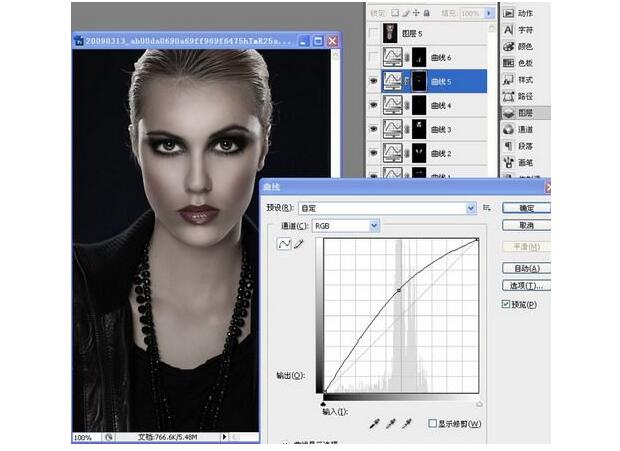Open the 通道 channel dropdown showing RGB

coord(346,226)
